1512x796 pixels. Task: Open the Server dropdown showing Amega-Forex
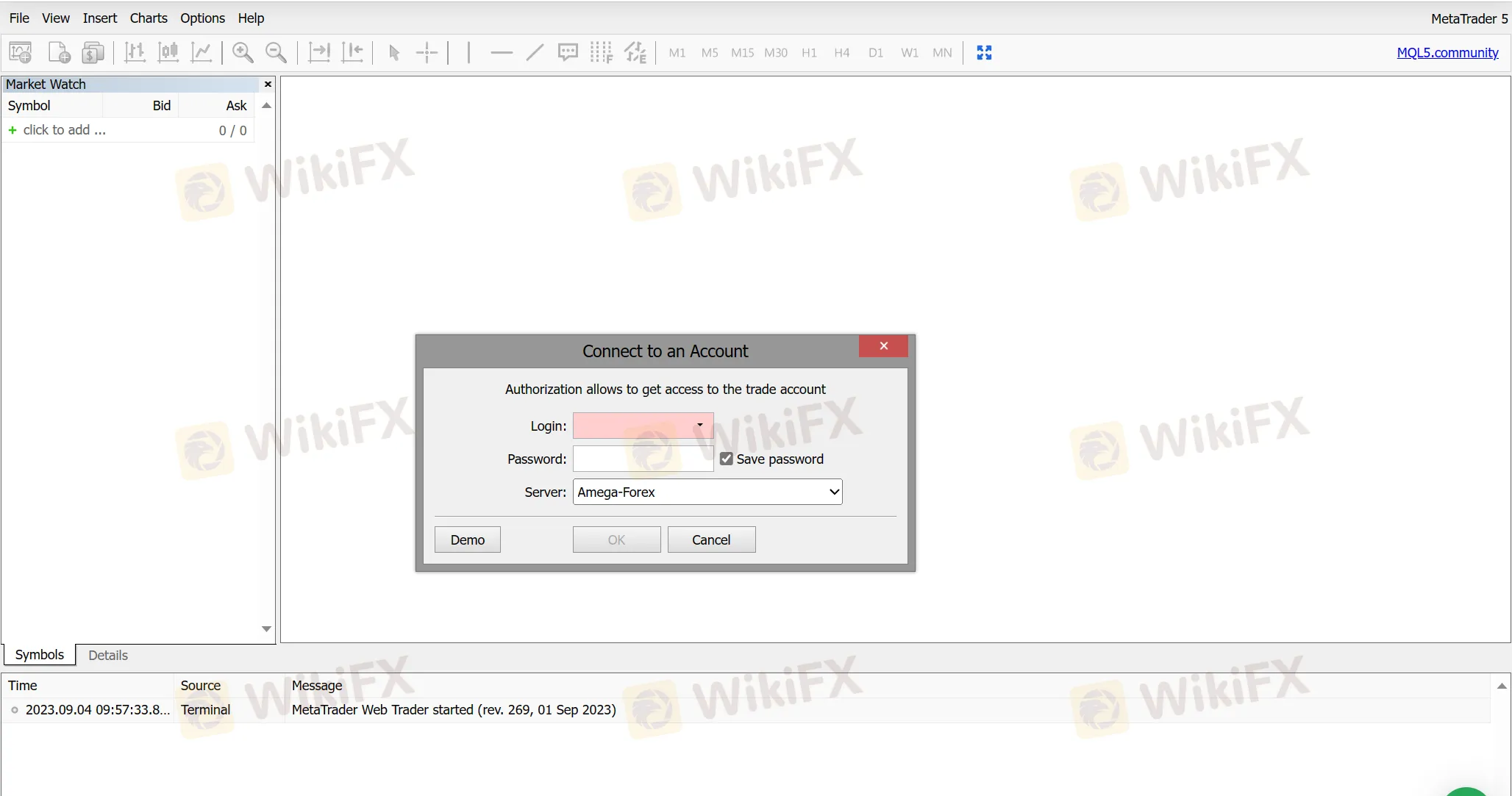tap(707, 492)
